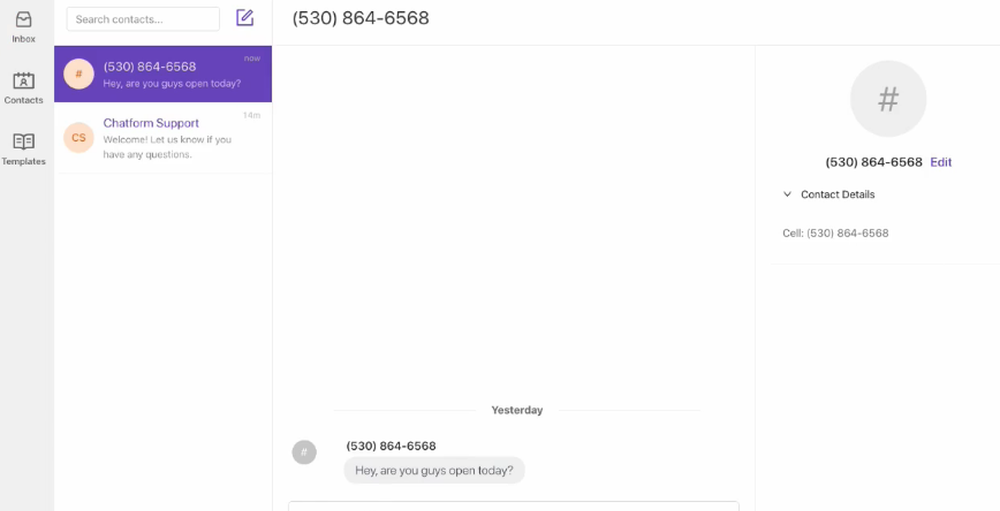
Task: Click the Yesterday date divider
Action: point(517,410)
